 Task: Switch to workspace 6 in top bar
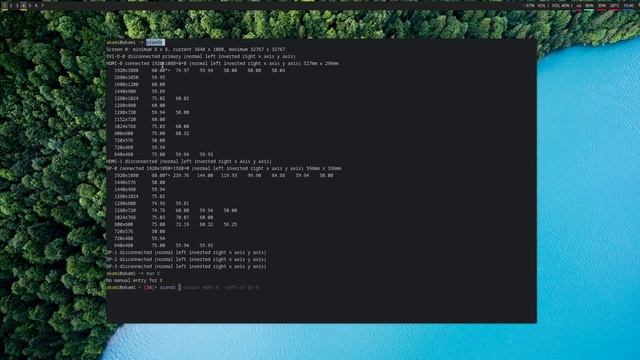[36, 5]
